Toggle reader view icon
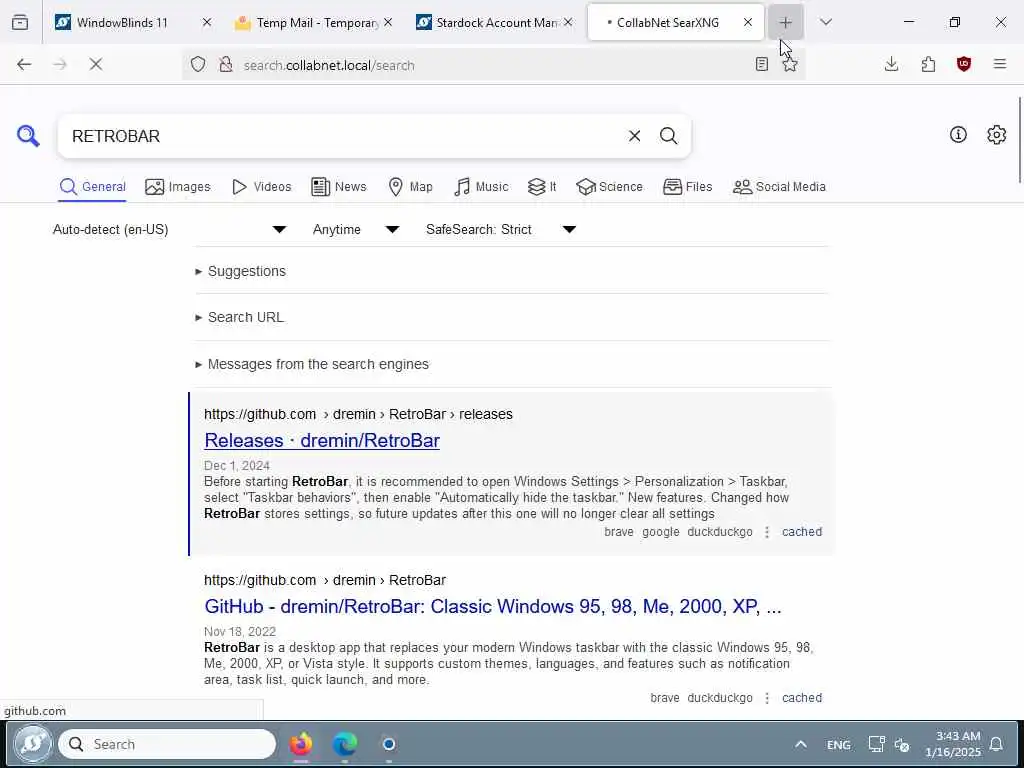Viewport: 1024px width, 768px height. click(761, 64)
